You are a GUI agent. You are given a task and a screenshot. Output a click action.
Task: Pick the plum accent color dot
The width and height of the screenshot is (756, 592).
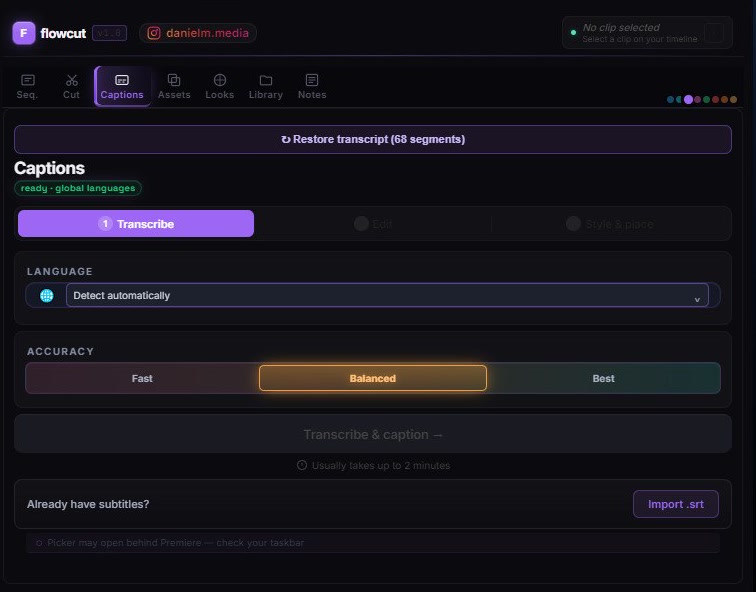tap(698, 100)
